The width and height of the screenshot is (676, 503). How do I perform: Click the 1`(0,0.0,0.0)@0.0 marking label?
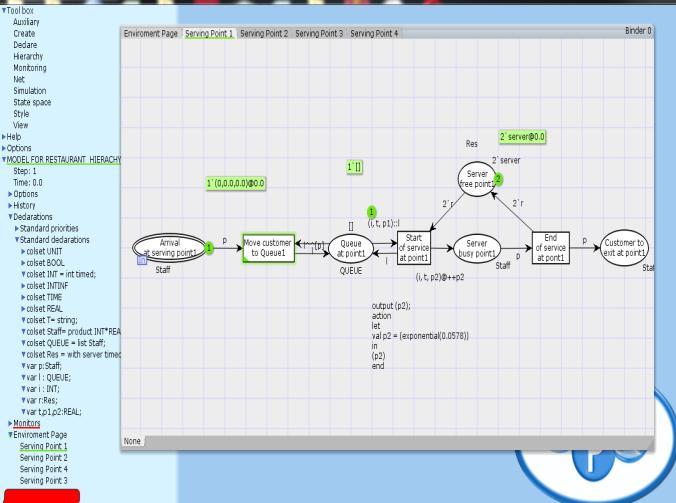click(x=235, y=184)
